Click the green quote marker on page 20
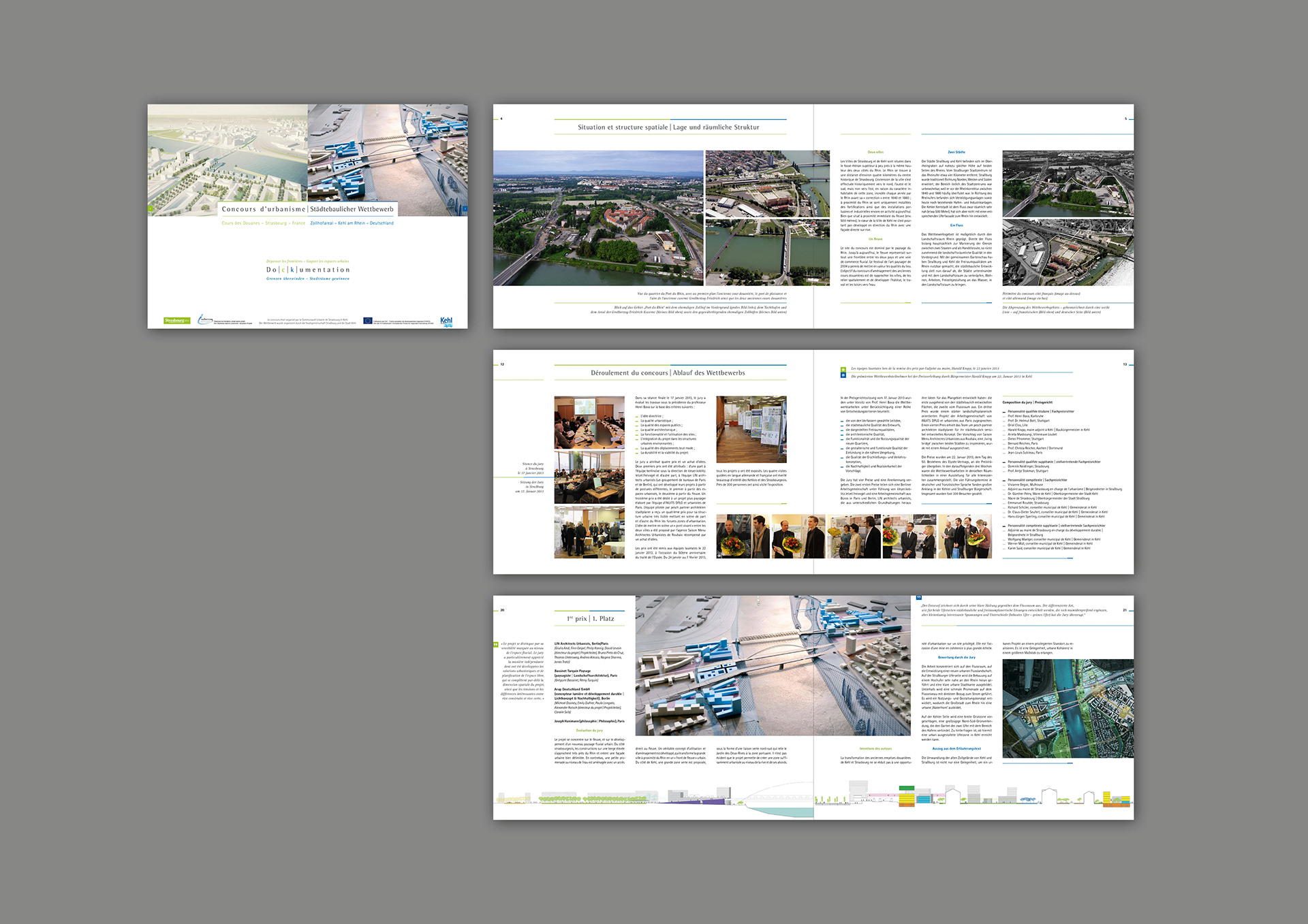The image size is (1308, 924). click(496, 643)
